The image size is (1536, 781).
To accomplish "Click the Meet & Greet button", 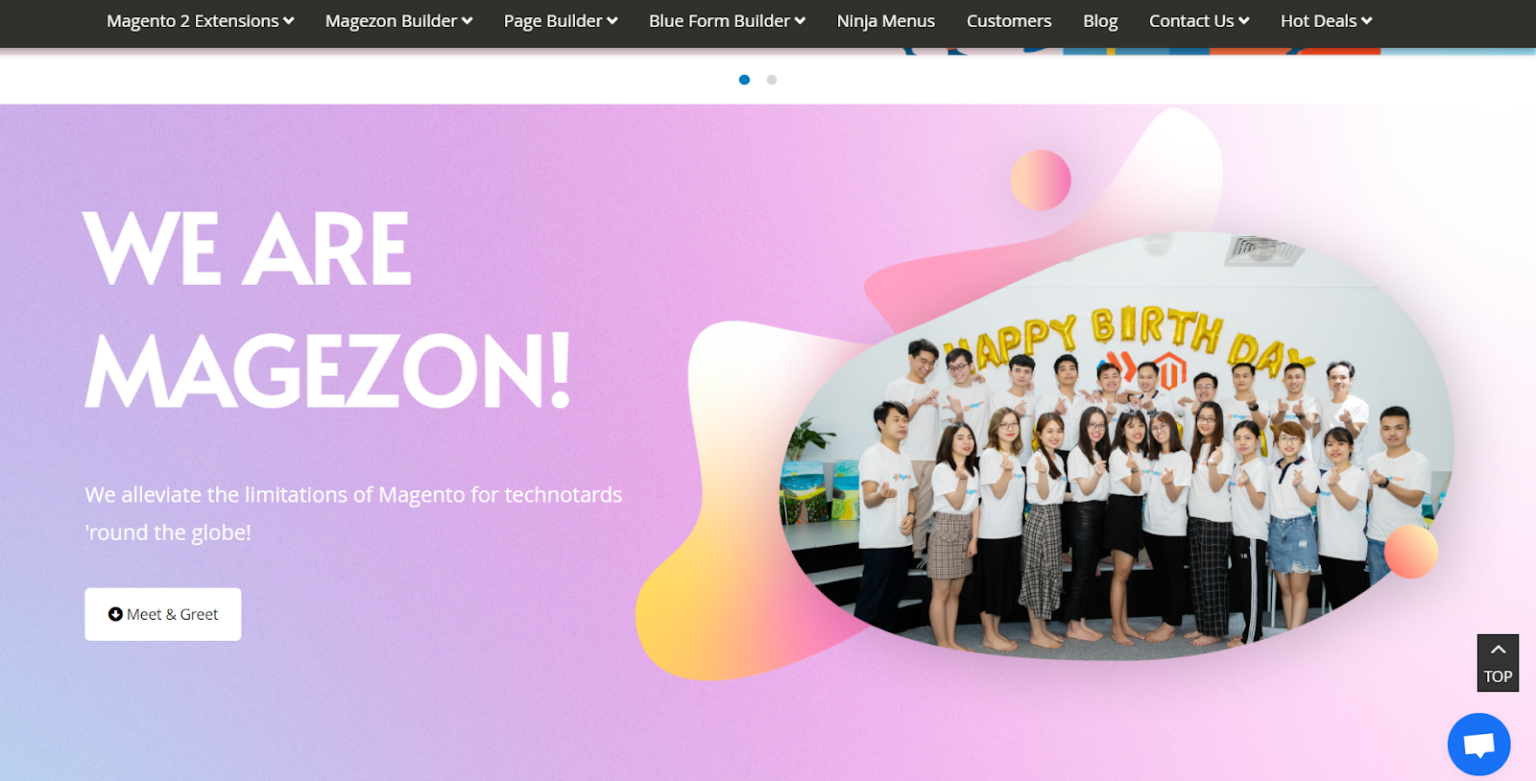I will (x=162, y=613).
